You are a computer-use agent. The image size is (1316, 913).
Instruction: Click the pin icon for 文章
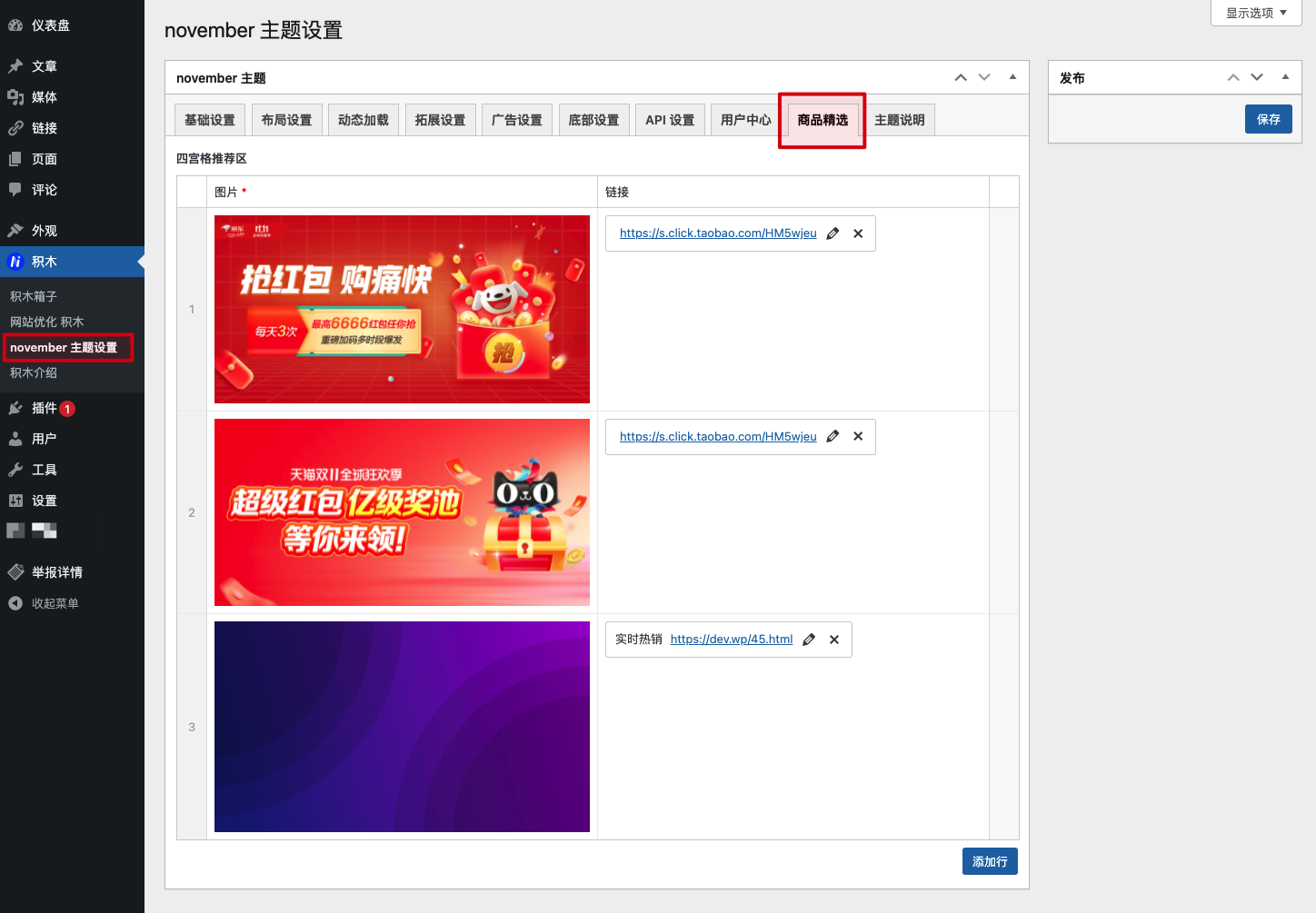tap(15, 66)
